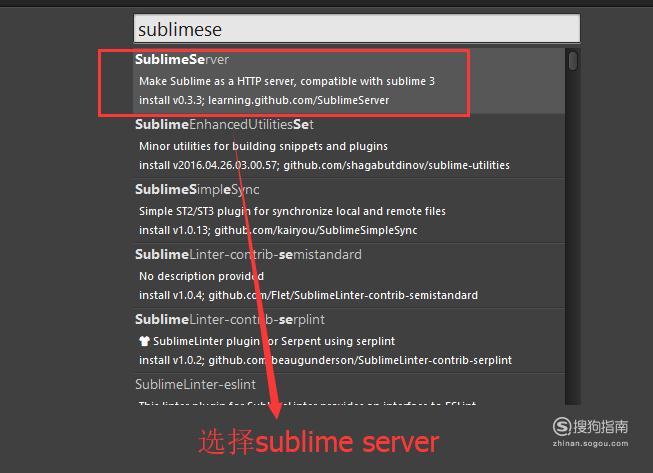Select SublimeLinter-contrib-semistandard package title
The width and height of the screenshot is (653, 473).
click(248, 254)
